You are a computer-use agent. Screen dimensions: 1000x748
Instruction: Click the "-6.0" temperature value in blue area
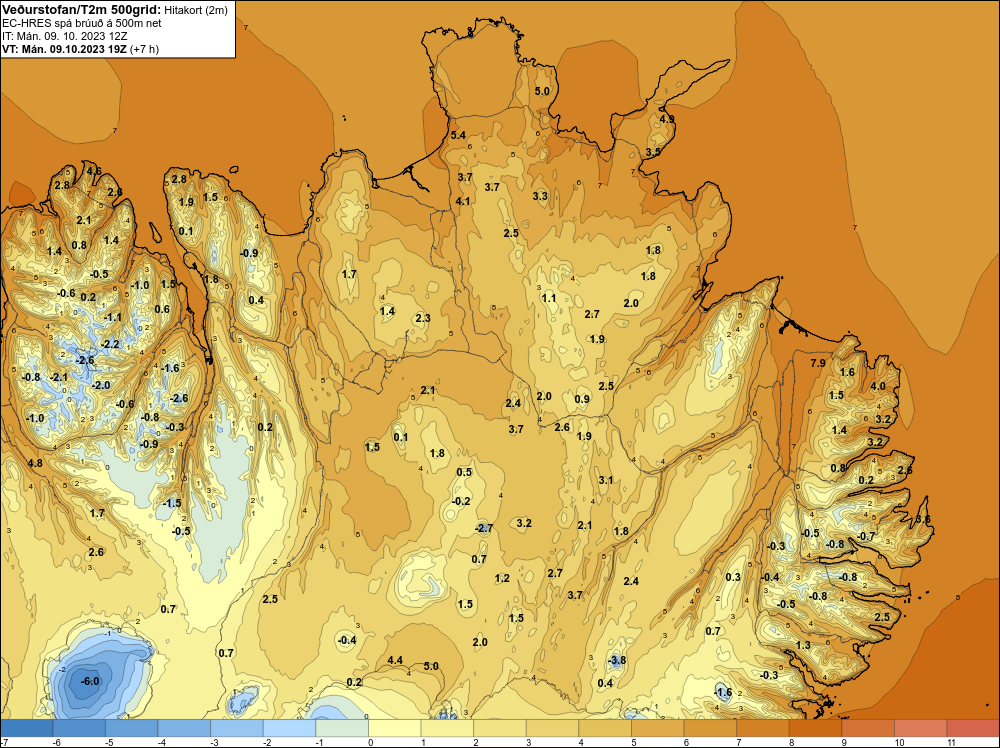click(90, 681)
